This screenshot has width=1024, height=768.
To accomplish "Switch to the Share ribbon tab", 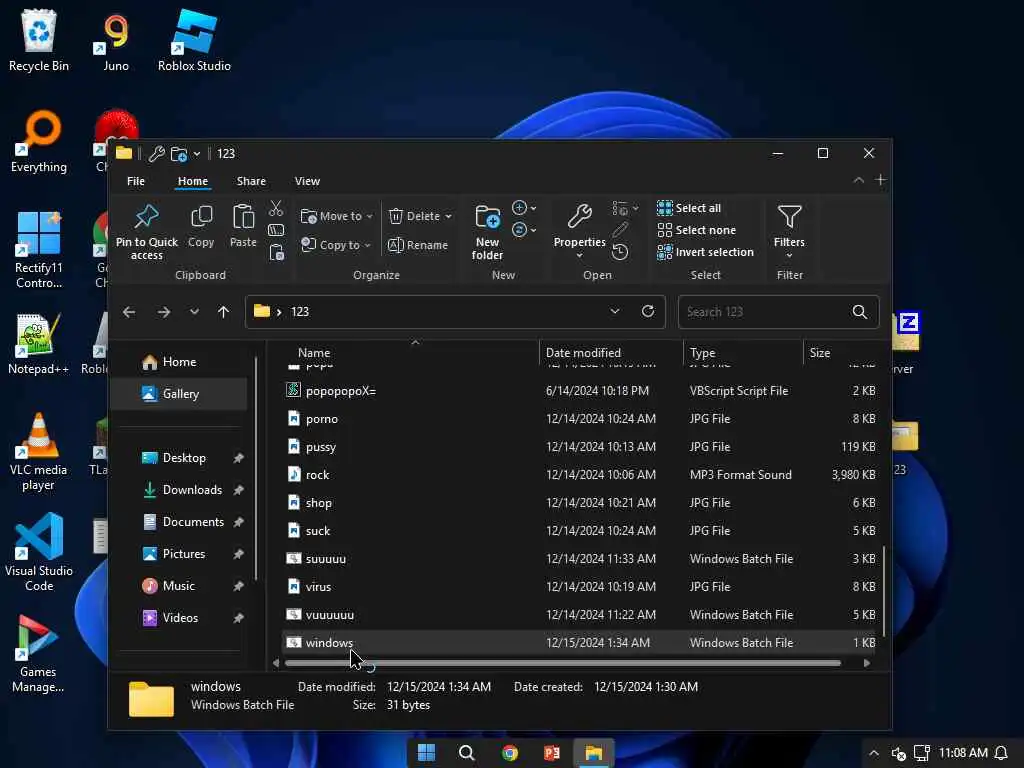I will click(x=251, y=181).
